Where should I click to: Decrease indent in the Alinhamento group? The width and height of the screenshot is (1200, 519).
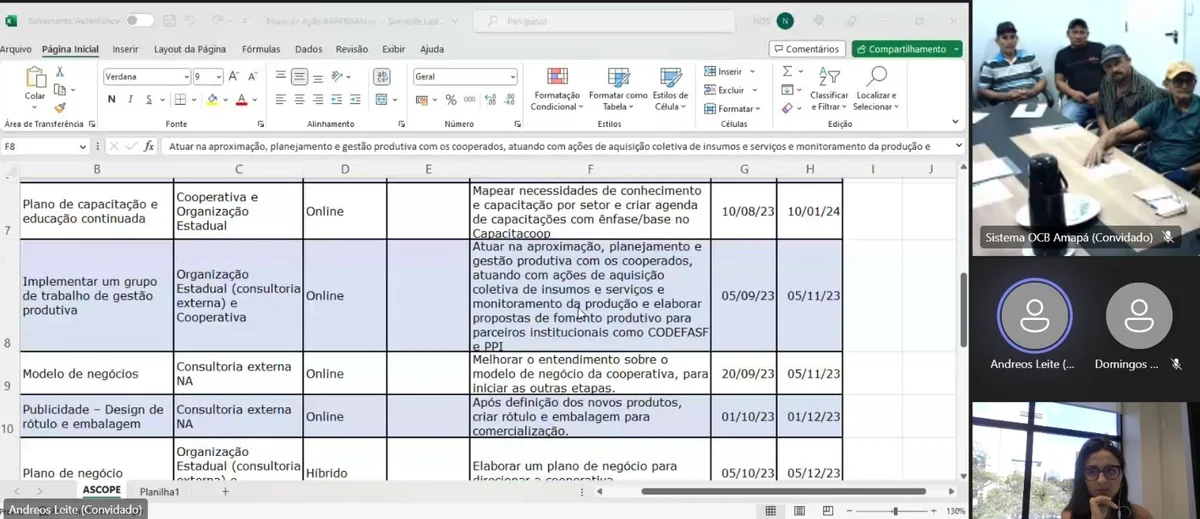tap(336, 100)
